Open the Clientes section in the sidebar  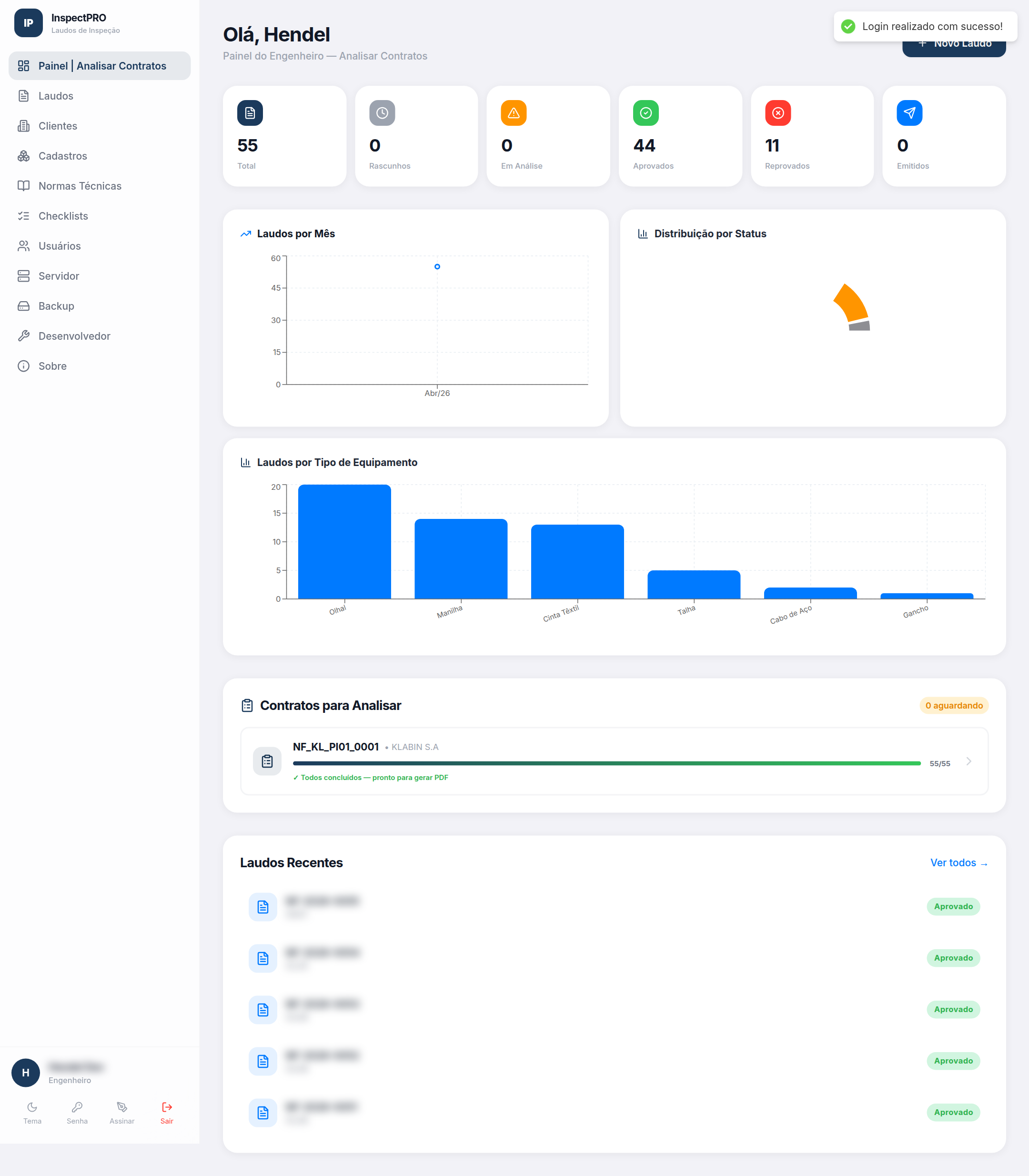pyautogui.click(x=58, y=126)
